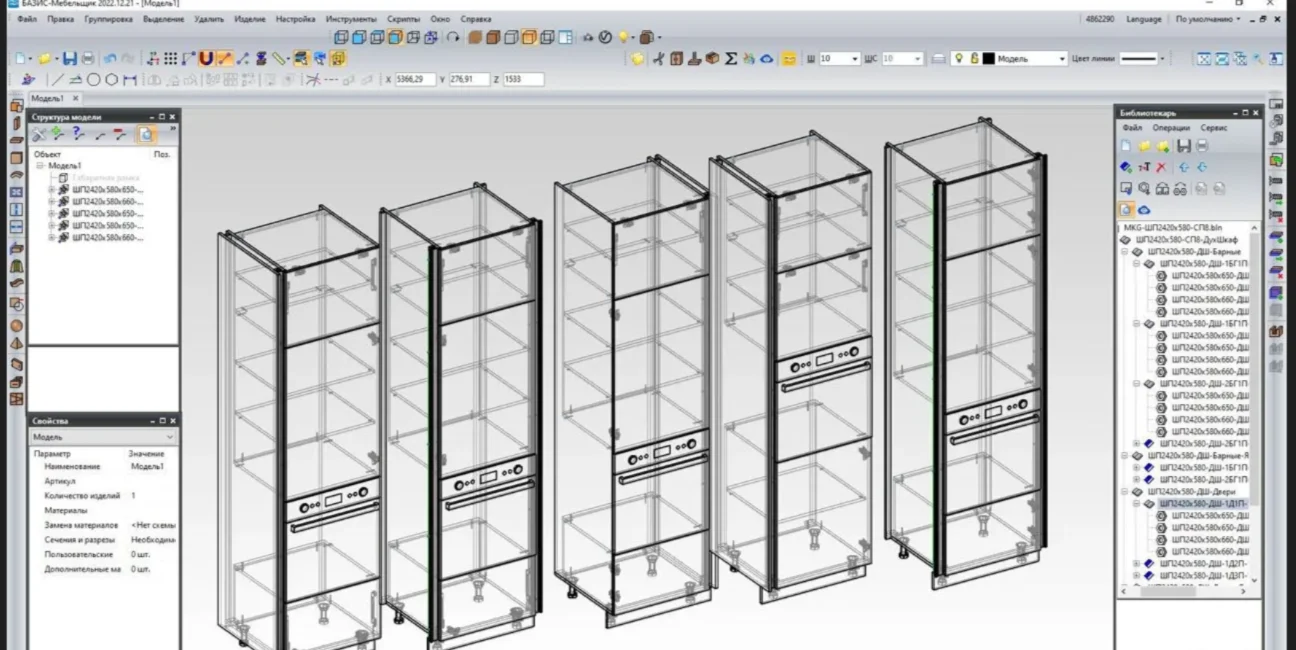Click the red X delete icon in Библиотекарь

click(x=1161, y=167)
